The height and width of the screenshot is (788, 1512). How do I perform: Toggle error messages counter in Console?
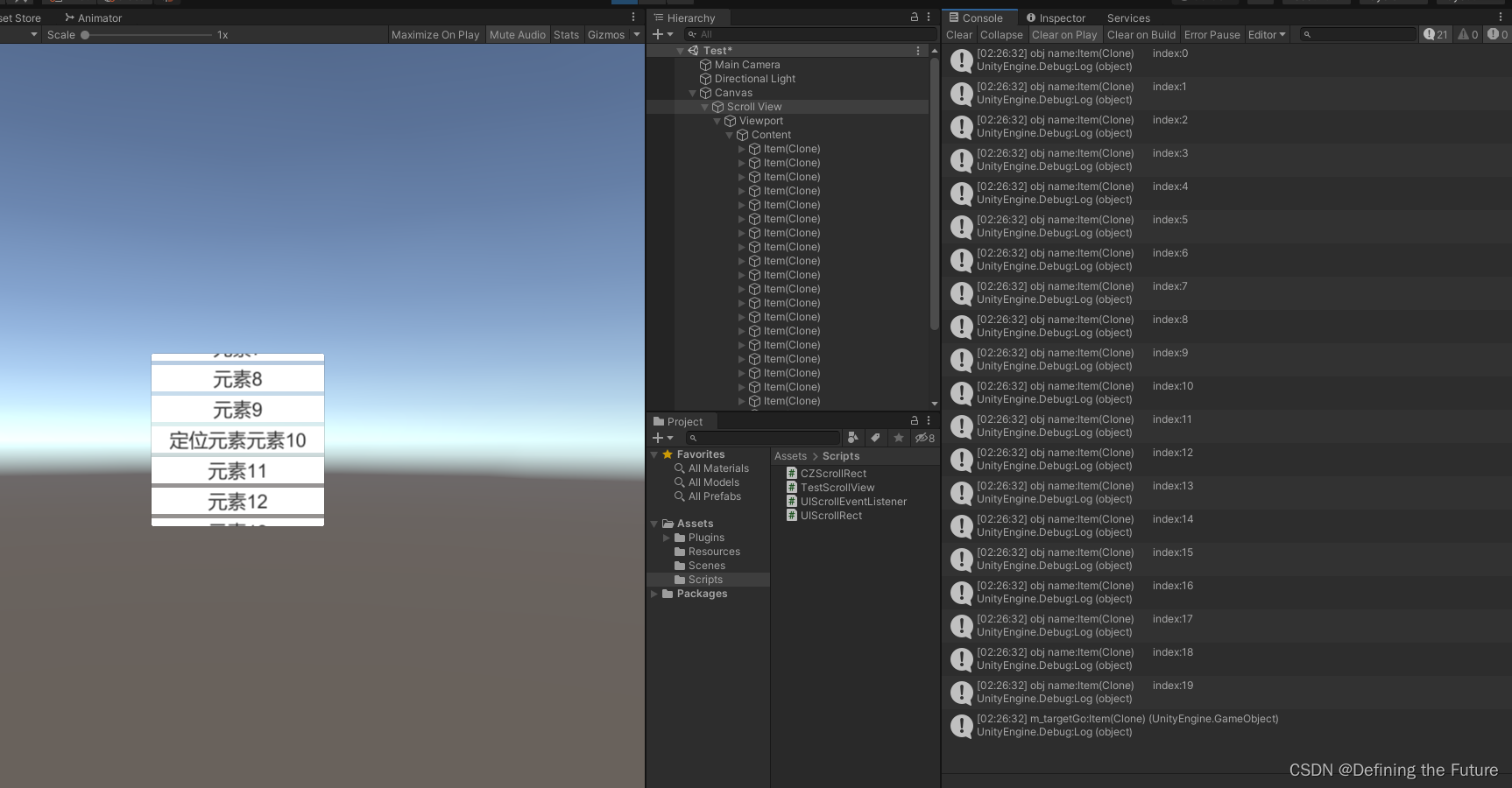pyautogui.click(x=1497, y=34)
